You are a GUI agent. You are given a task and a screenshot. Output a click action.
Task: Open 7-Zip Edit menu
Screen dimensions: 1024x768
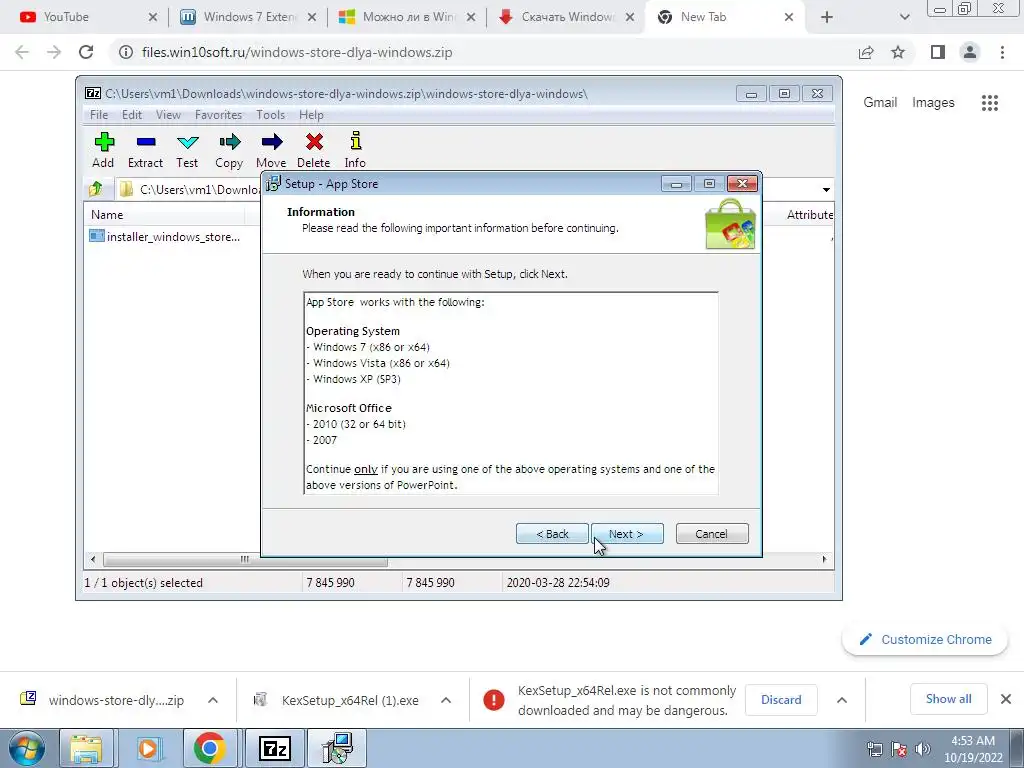[132, 115]
